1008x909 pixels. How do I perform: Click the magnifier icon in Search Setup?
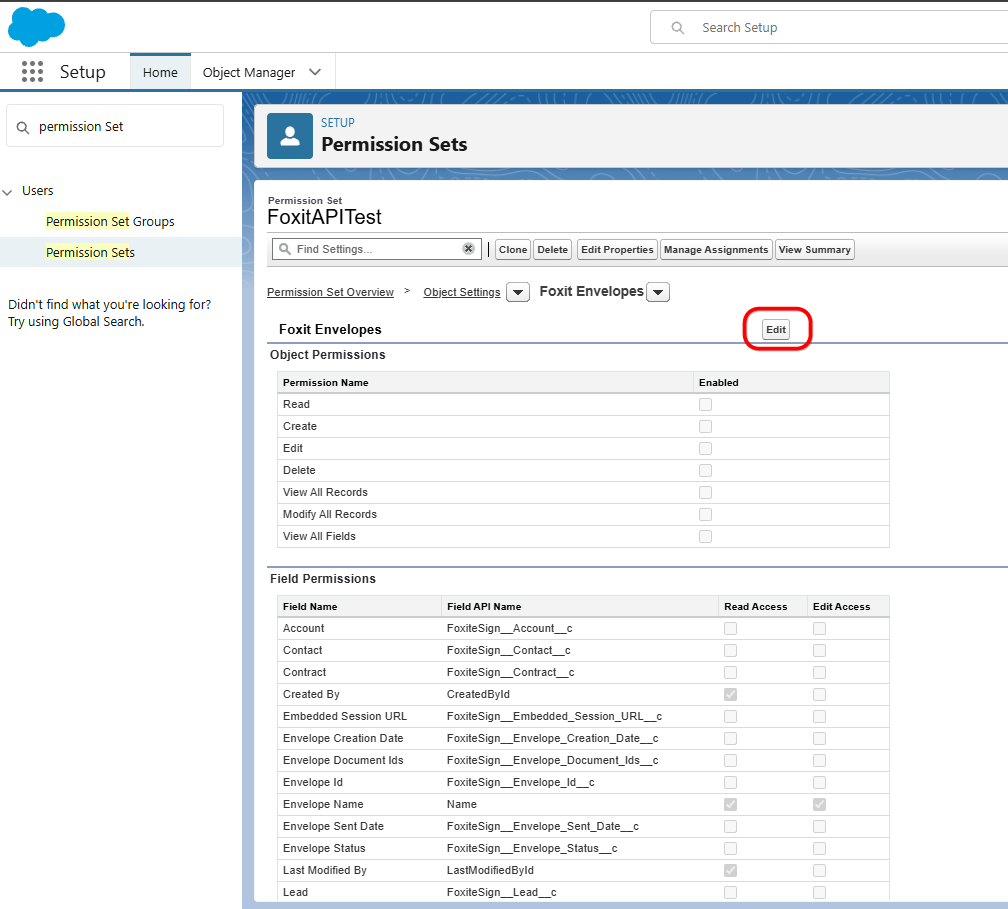[x=678, y=28]
